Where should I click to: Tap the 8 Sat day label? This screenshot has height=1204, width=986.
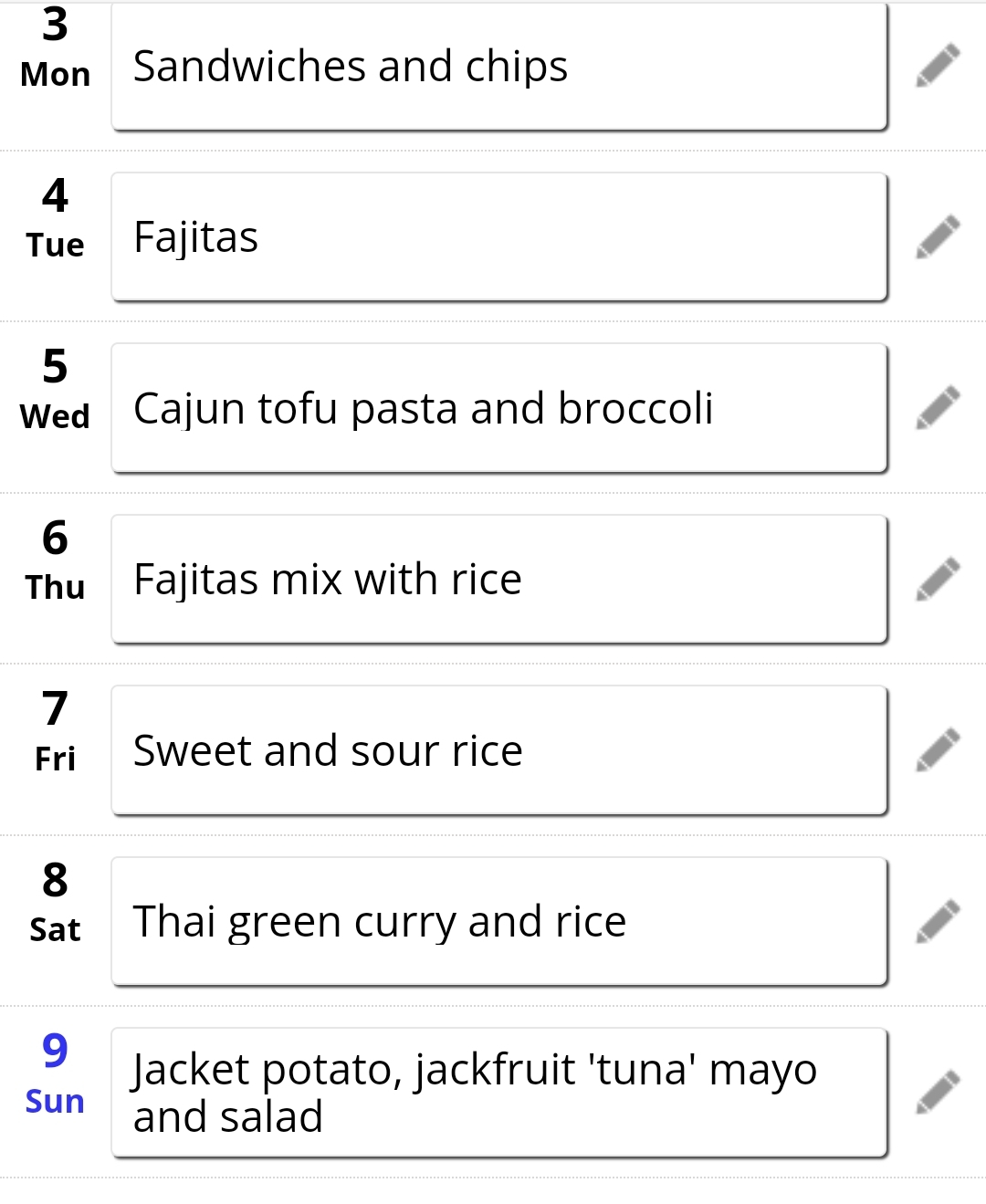(x=56, y=904)
